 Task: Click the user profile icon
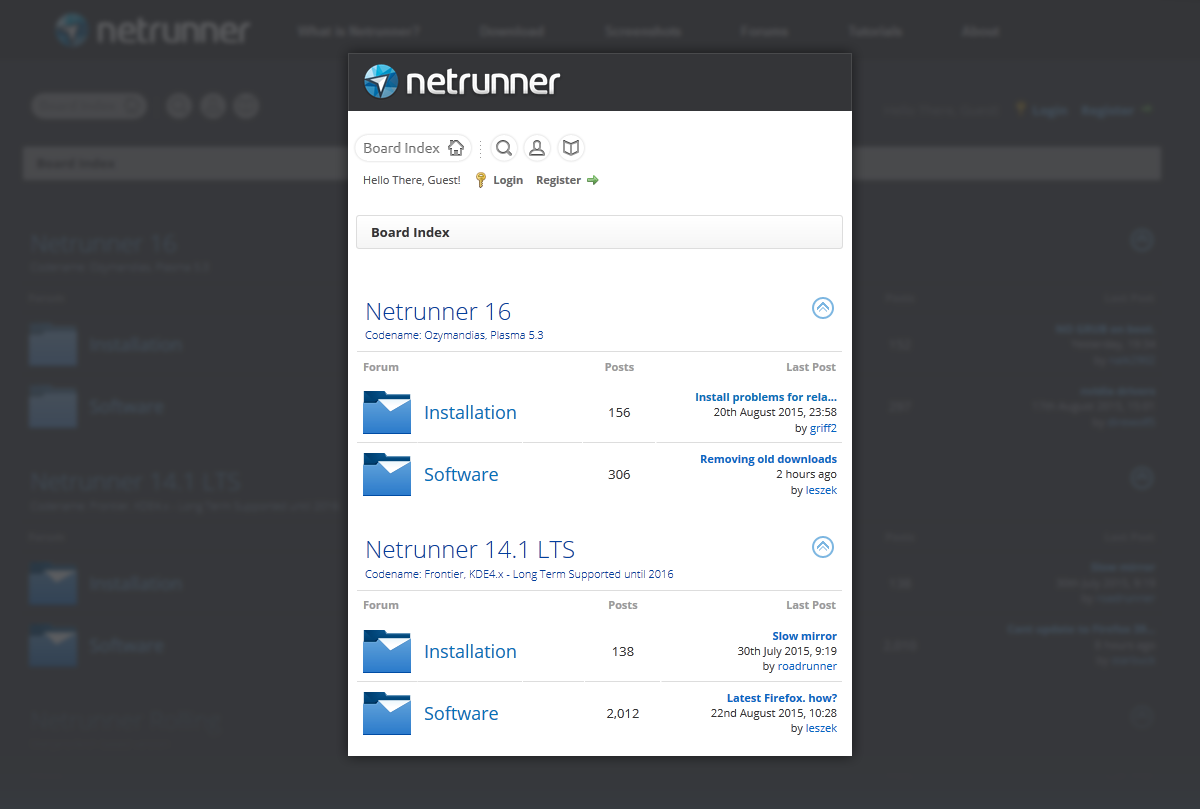(537, 148)
